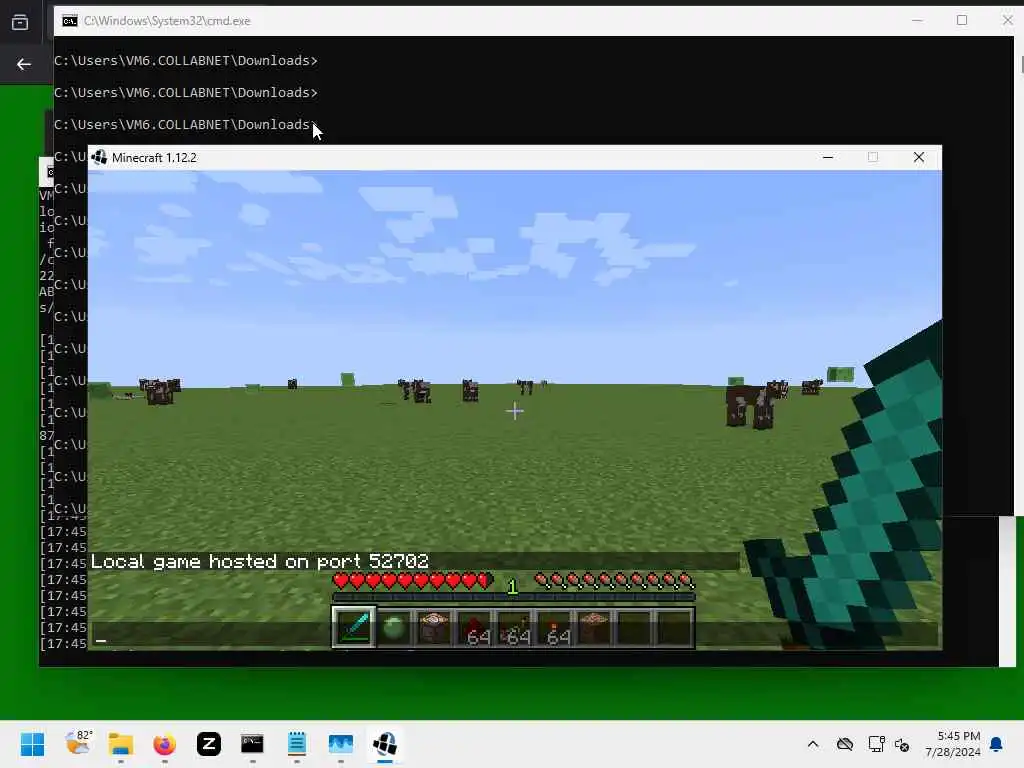Select the third hotbar slot item
This screenshot has height=768, width=1024.
(x=434, y=627)
